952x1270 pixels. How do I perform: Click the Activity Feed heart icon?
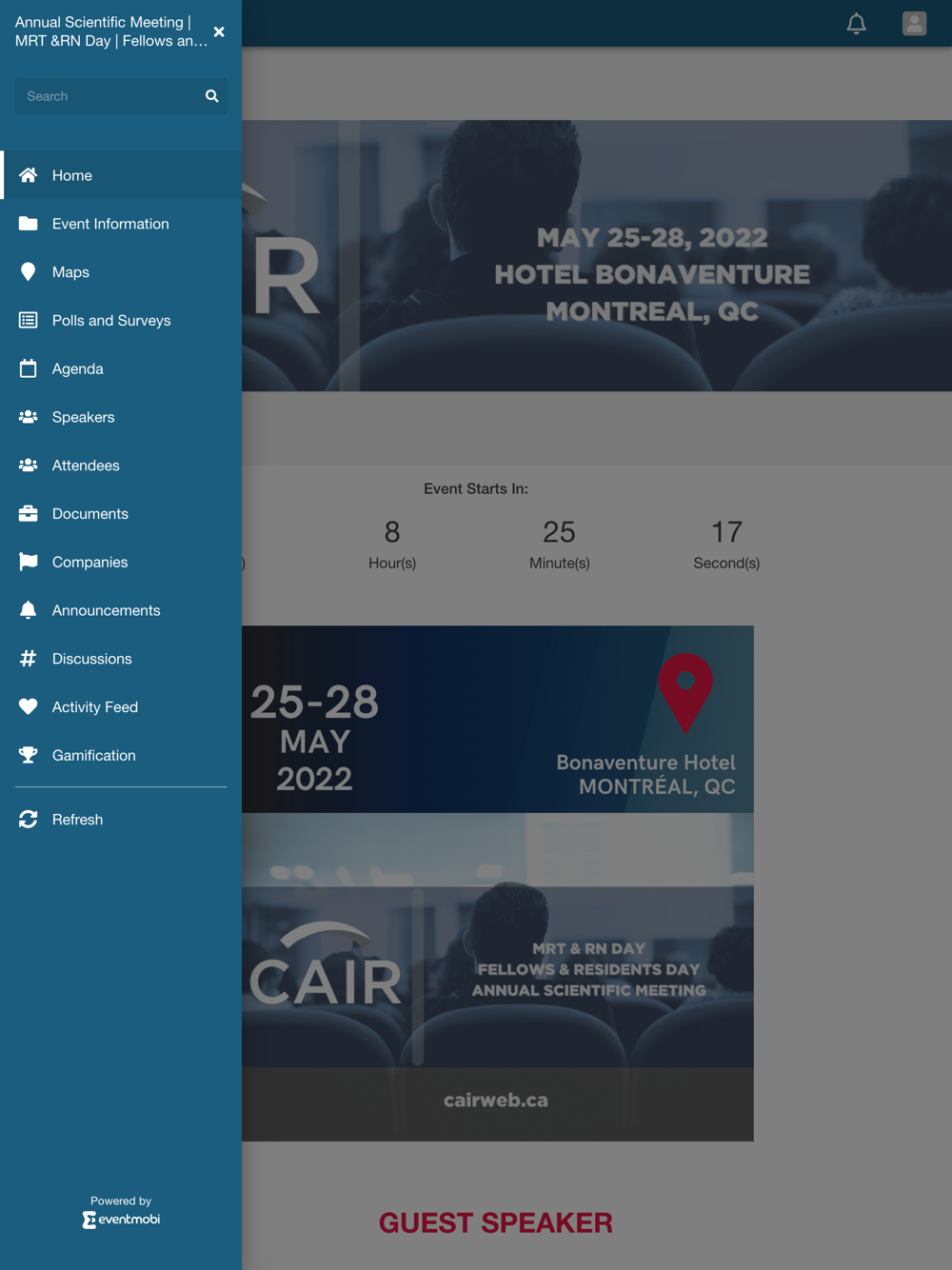pyautogui.click(x=29, y=706)
